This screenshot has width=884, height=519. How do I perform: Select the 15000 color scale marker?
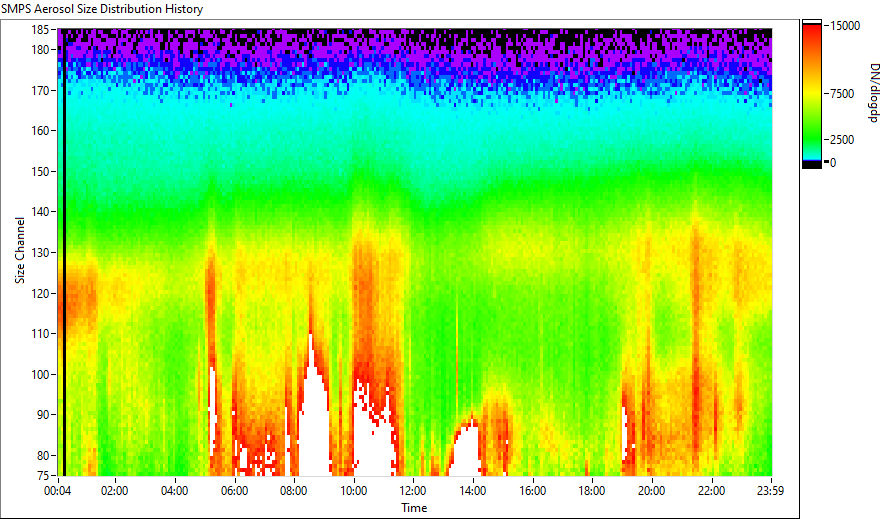pyautogui.click(x=845, y=26)
